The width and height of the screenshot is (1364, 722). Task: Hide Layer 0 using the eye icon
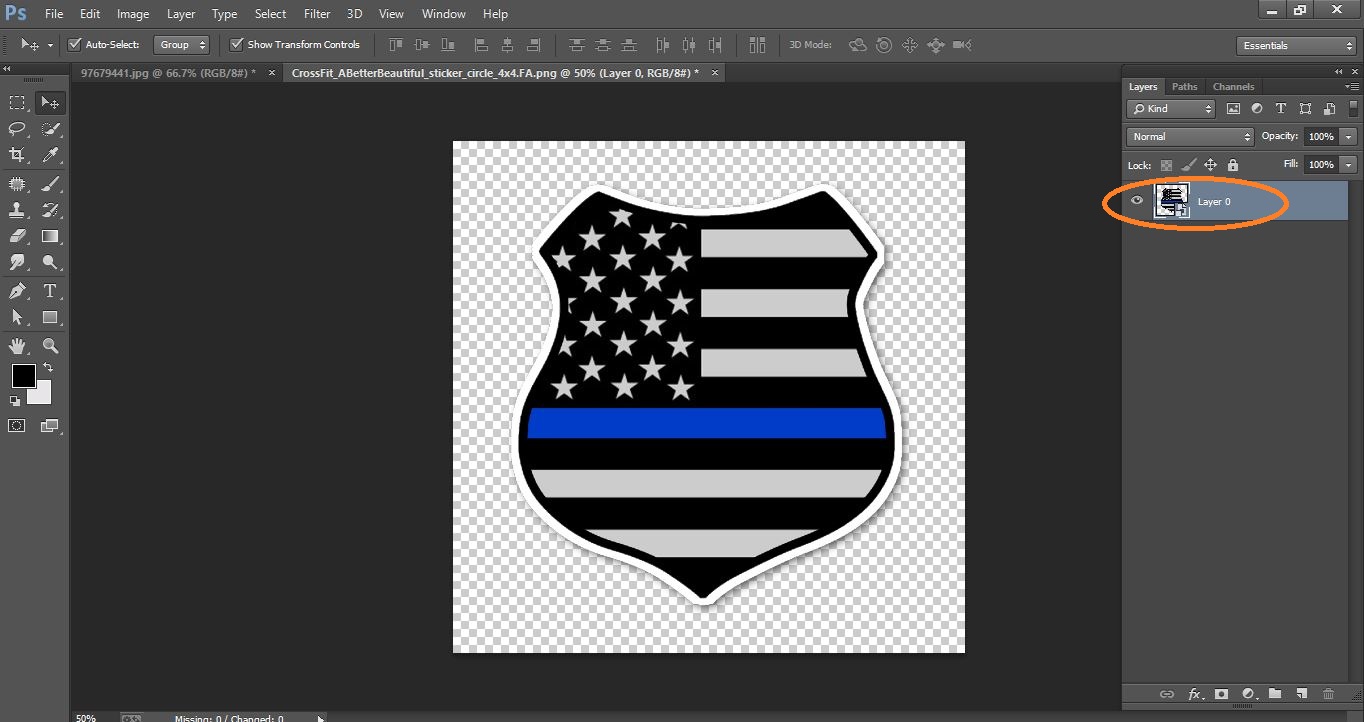1136,201
